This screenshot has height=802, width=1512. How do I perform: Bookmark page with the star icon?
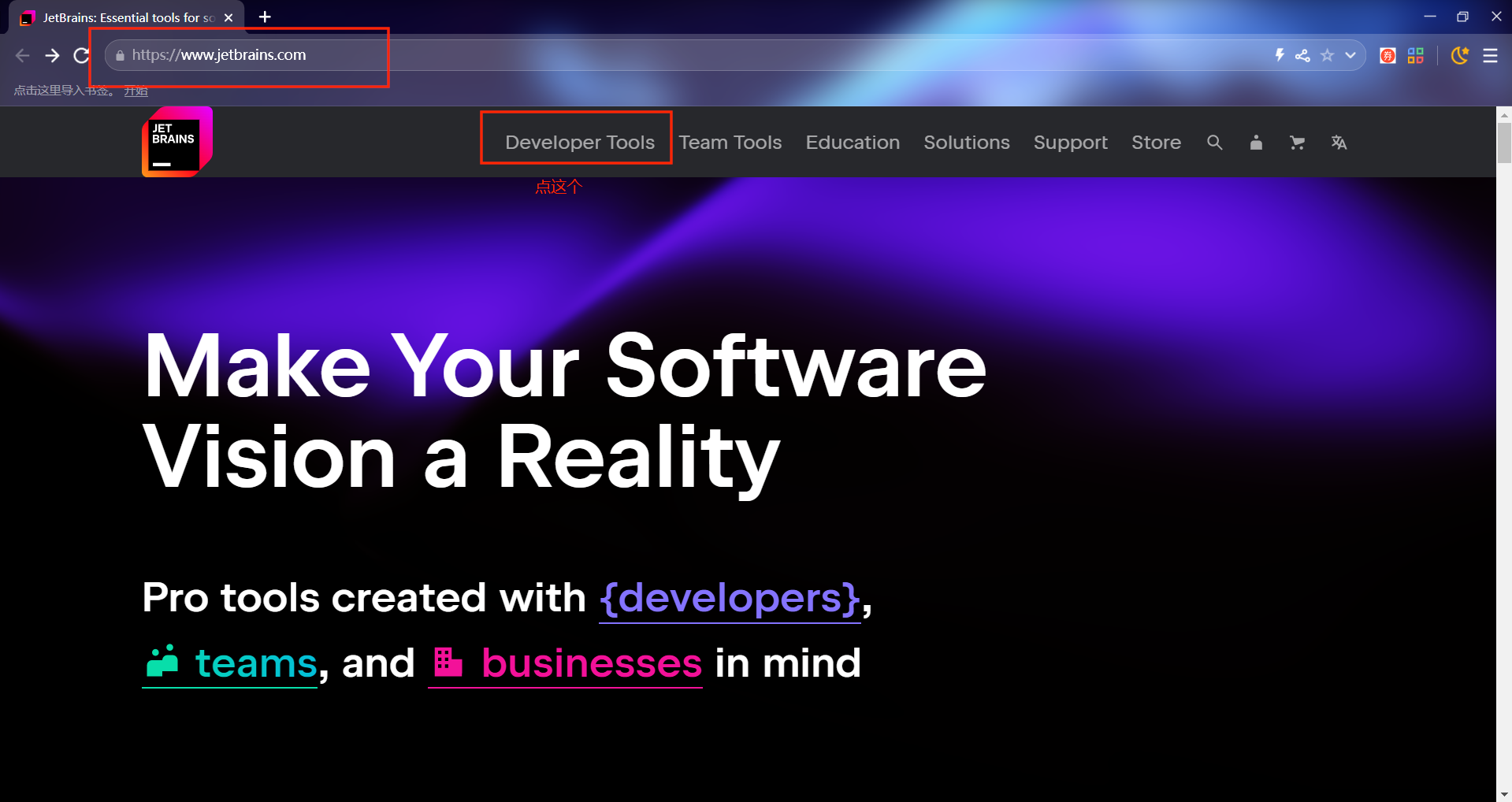point(1328,55)
